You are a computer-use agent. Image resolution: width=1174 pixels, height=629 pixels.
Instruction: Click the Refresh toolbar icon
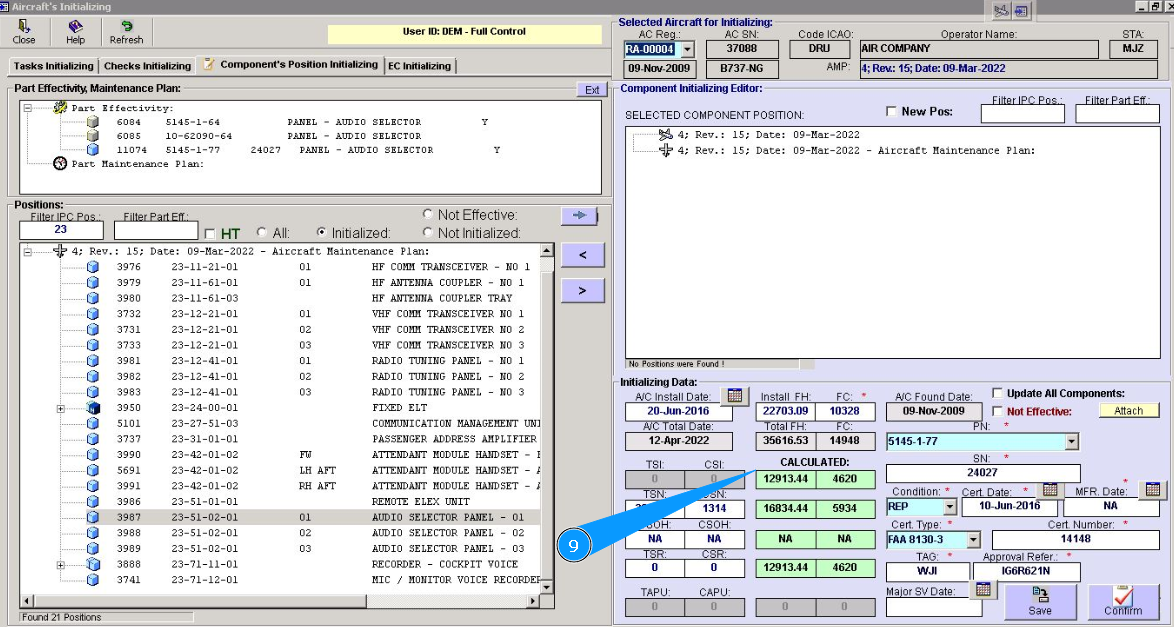click(x=126, y=32)
